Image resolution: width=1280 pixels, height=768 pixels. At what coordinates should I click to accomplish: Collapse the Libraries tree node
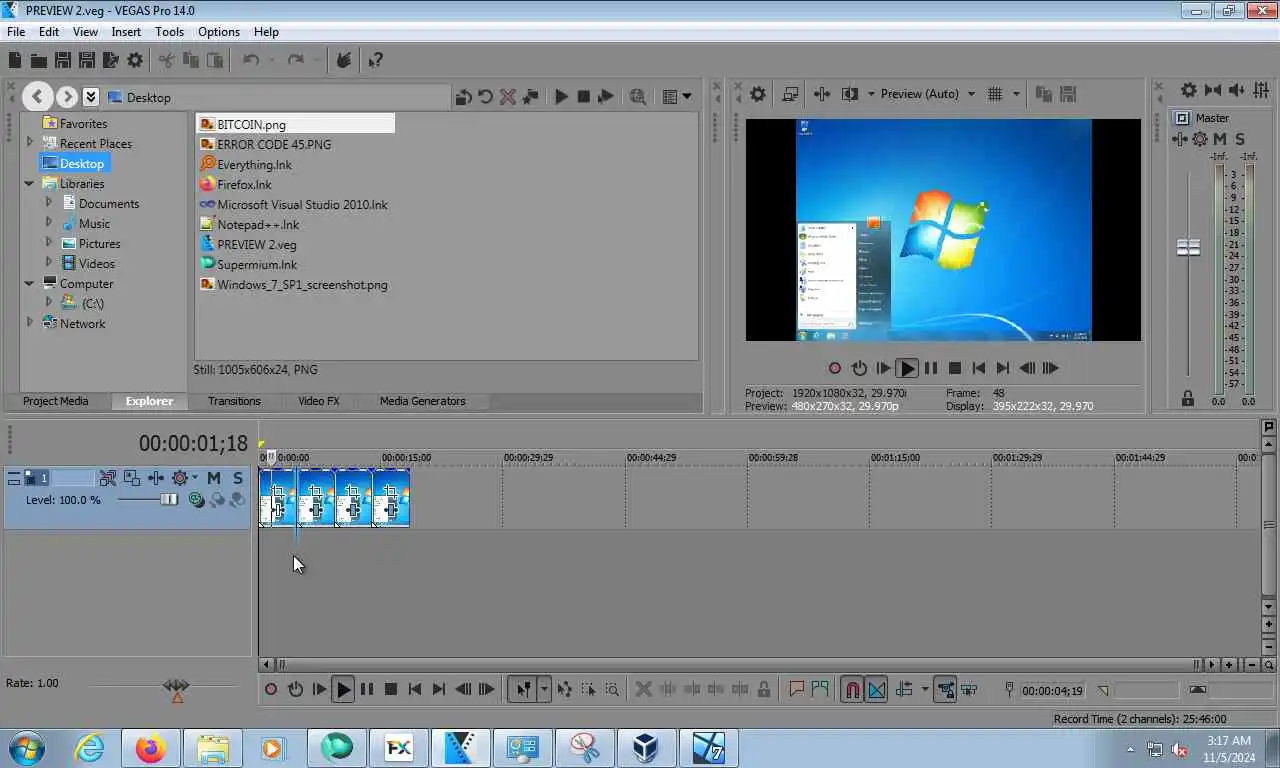click(30, 183)
